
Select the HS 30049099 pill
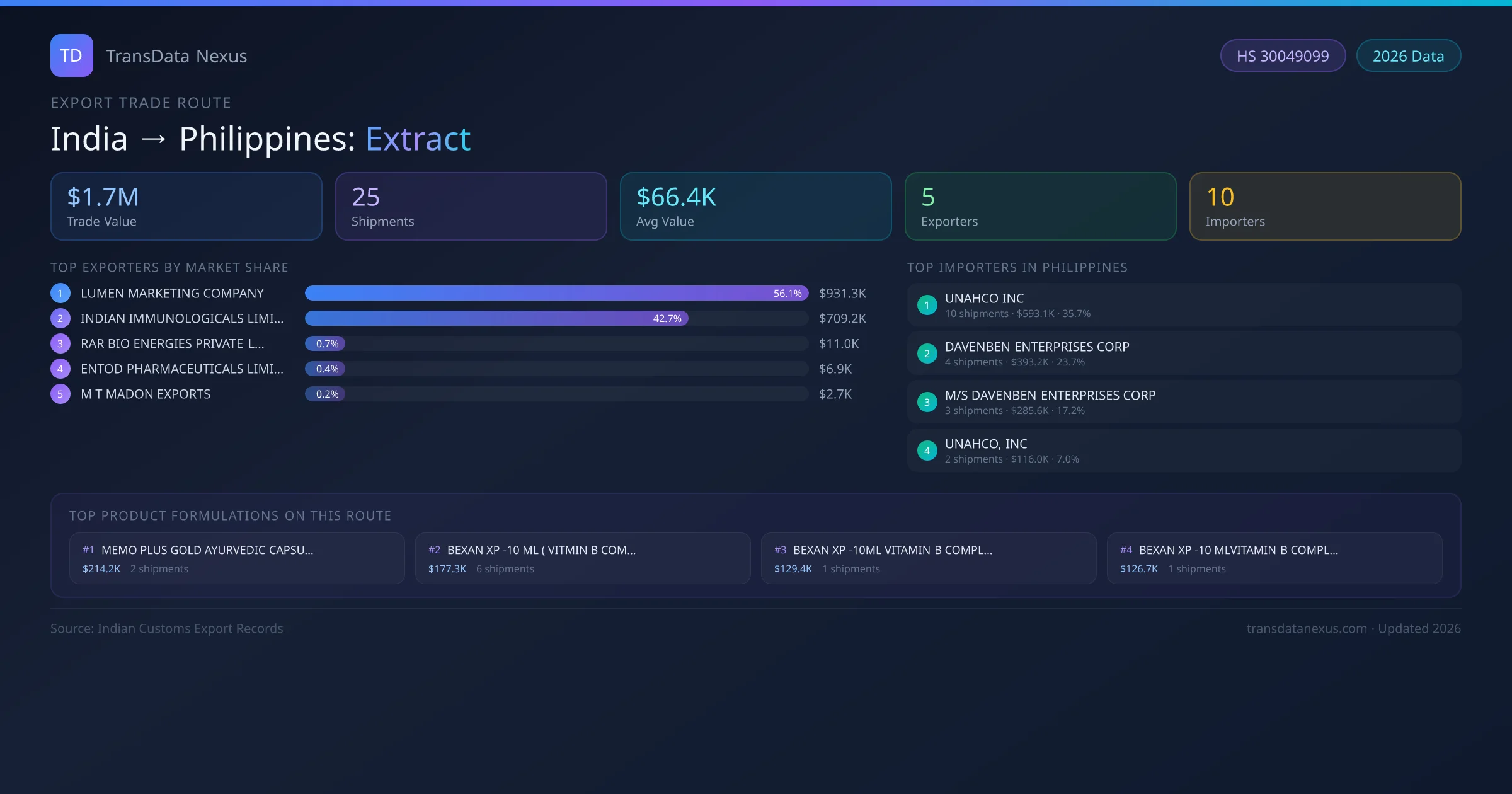coord(1283,56)
